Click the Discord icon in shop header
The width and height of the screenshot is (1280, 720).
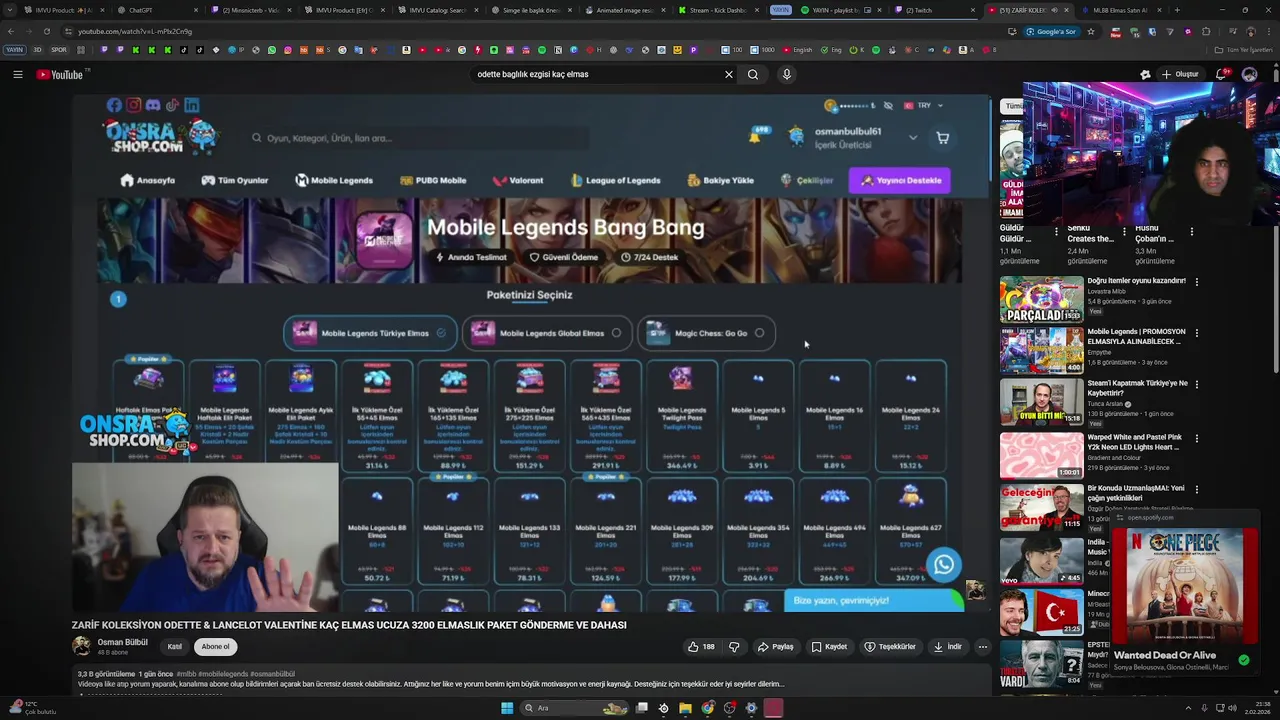[x=152, y=105]
